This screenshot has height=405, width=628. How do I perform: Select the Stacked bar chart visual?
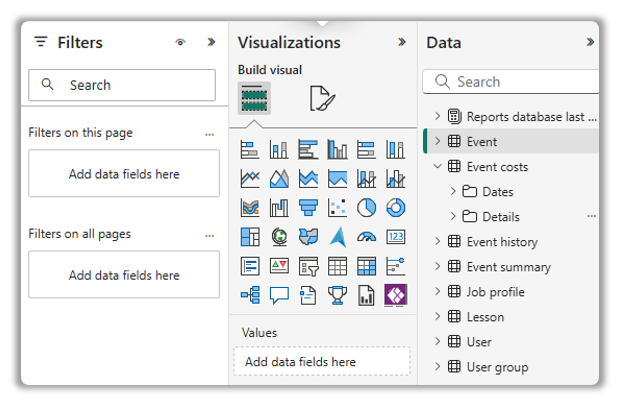tap(250, 149)
